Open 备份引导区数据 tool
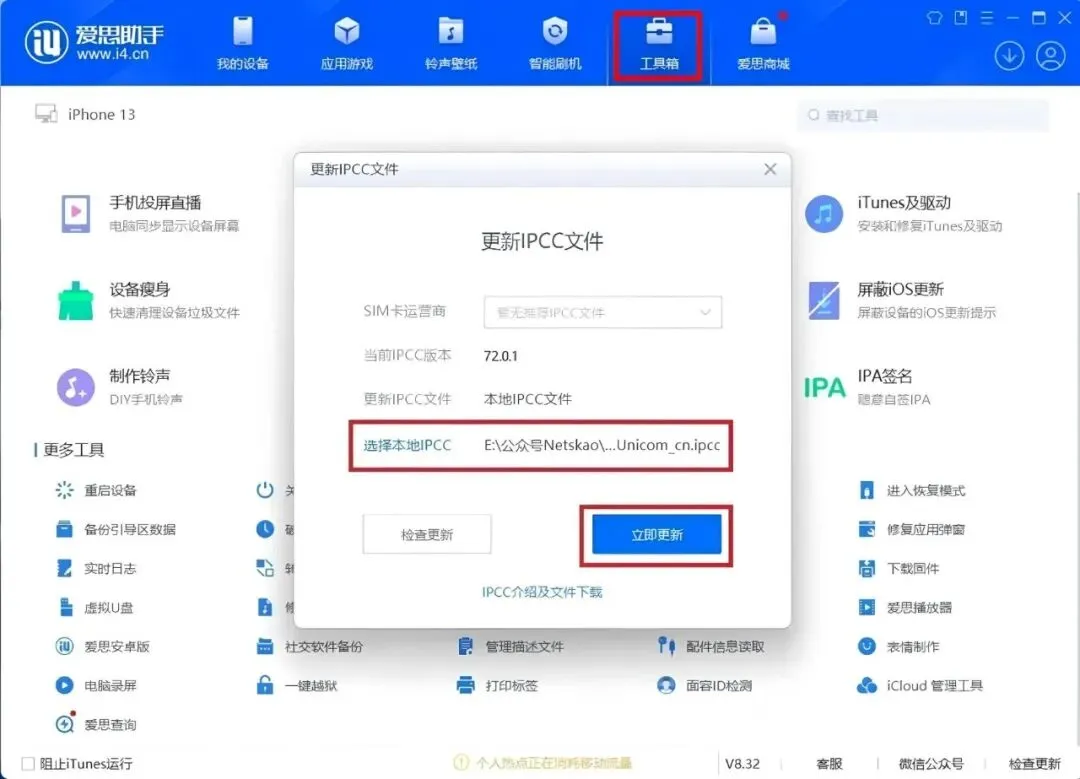This screenshot has height=779, width=1080. coord(115,529)
